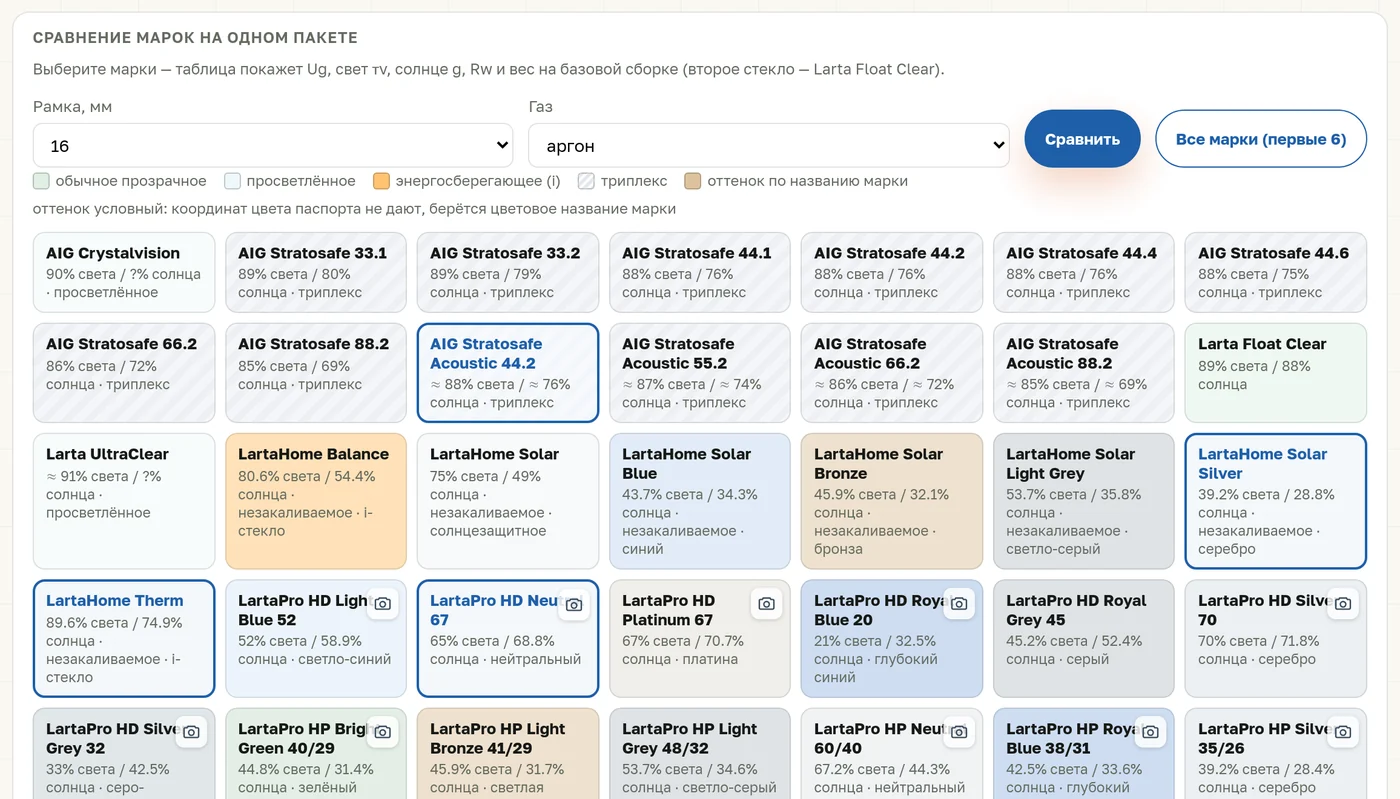Select the AIG Crystalvision card

(x=124, y=273)
